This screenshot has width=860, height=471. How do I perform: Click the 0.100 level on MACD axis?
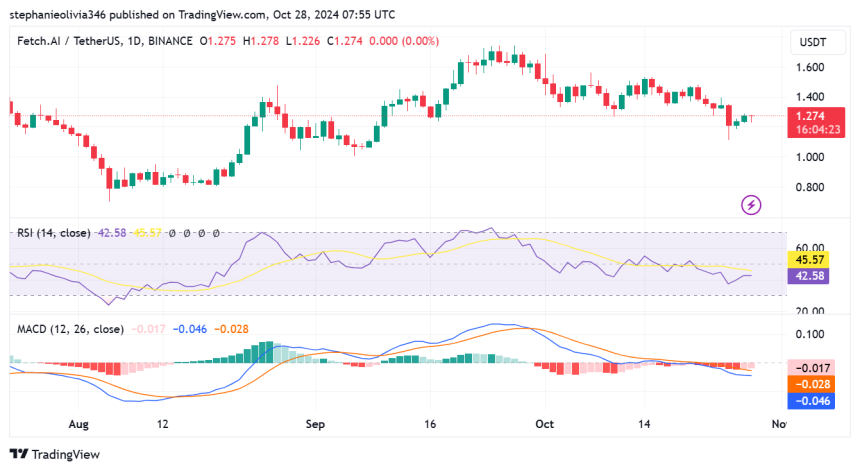pos(810,334)
